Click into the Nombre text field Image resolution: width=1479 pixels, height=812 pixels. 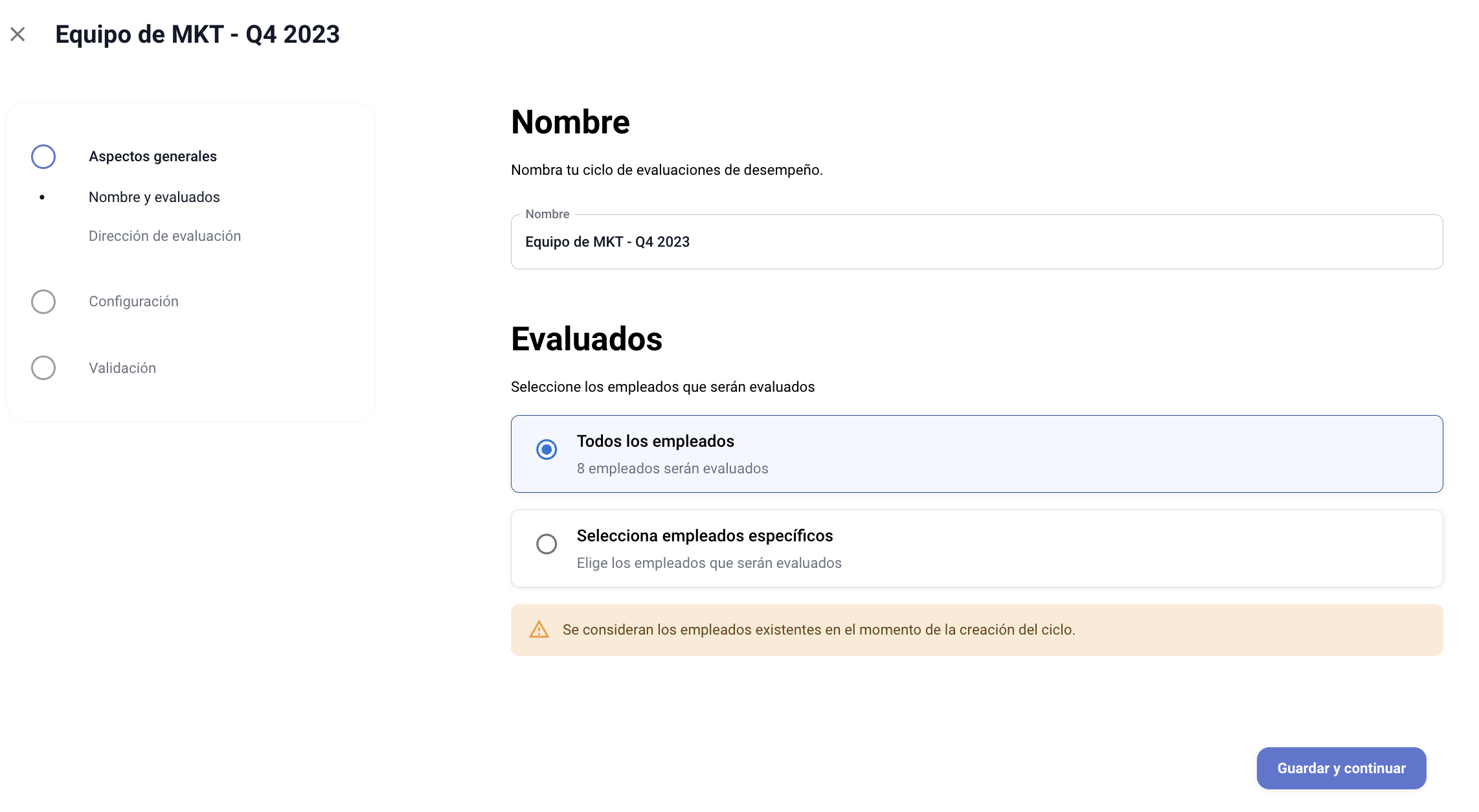point(976,242)
